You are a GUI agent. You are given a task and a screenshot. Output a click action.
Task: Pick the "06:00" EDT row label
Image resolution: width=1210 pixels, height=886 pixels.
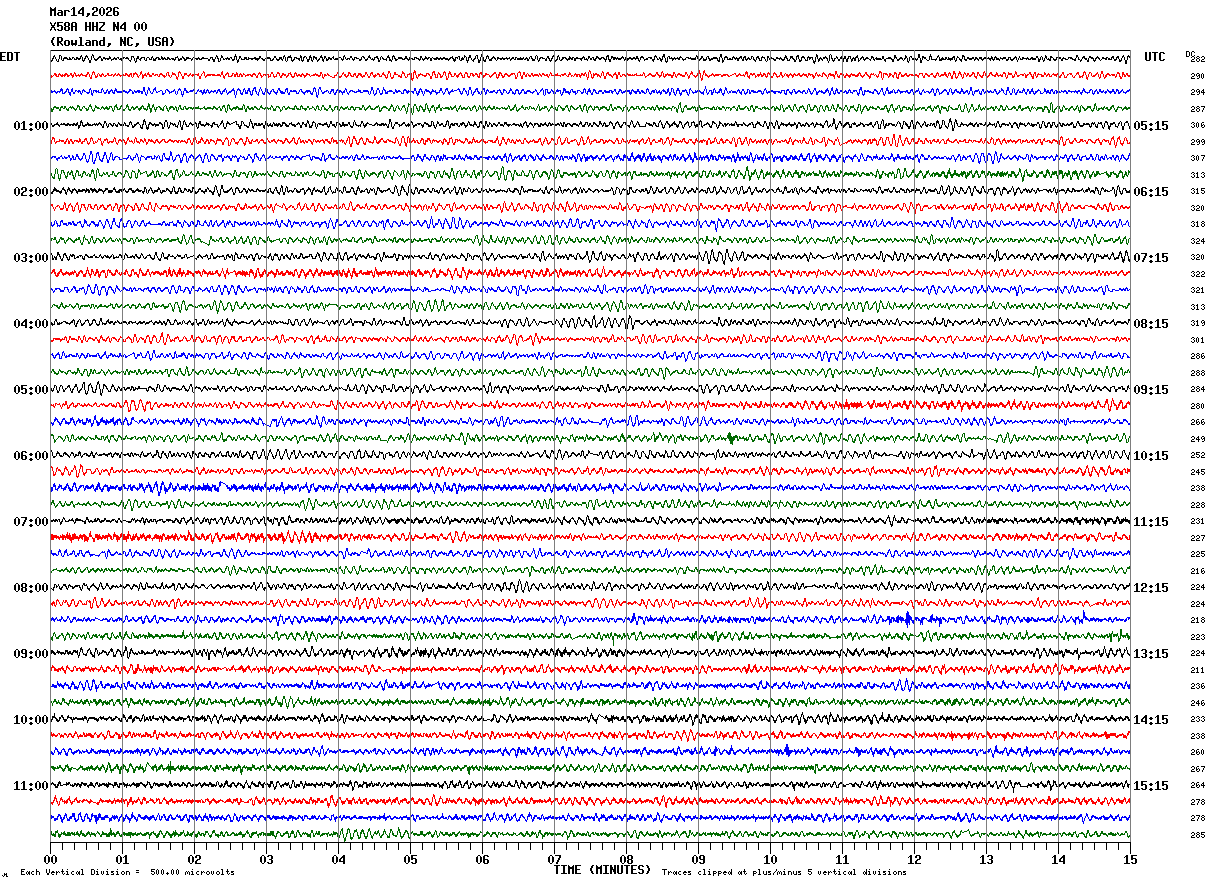[x=31, y=456]
